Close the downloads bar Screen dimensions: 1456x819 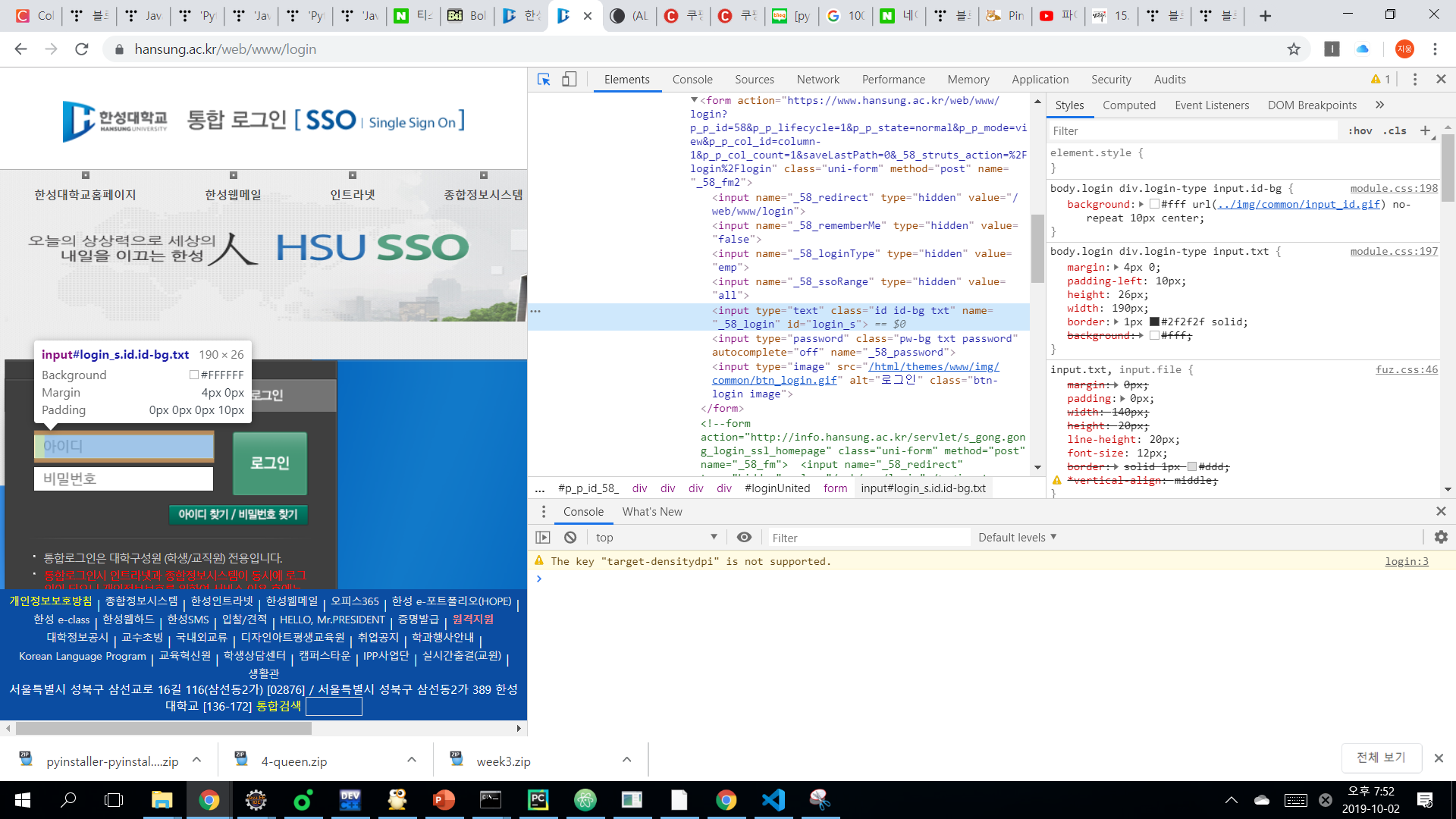pos(1439,758)
